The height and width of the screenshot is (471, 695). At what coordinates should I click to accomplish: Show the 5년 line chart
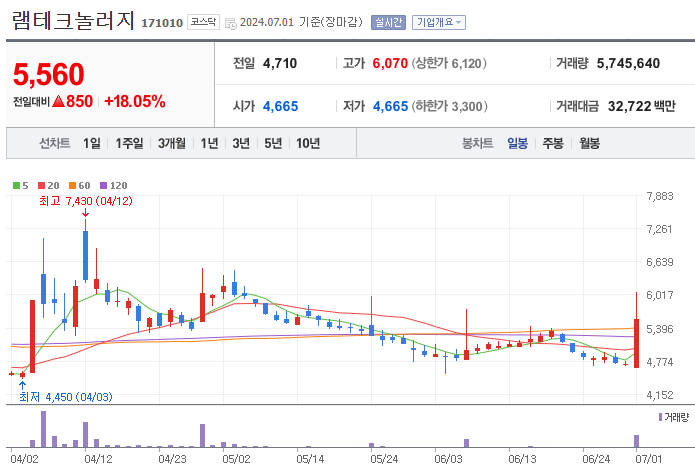click(x=273, y=143)
